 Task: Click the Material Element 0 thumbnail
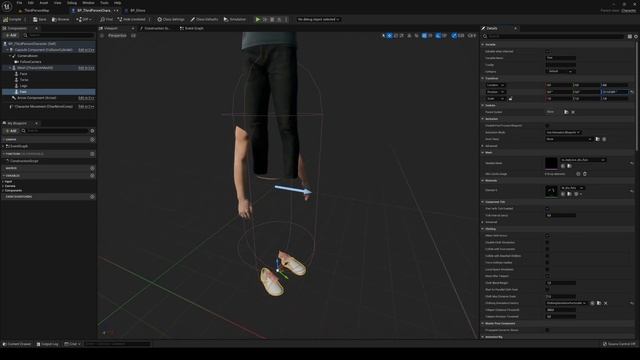point(551,191)
